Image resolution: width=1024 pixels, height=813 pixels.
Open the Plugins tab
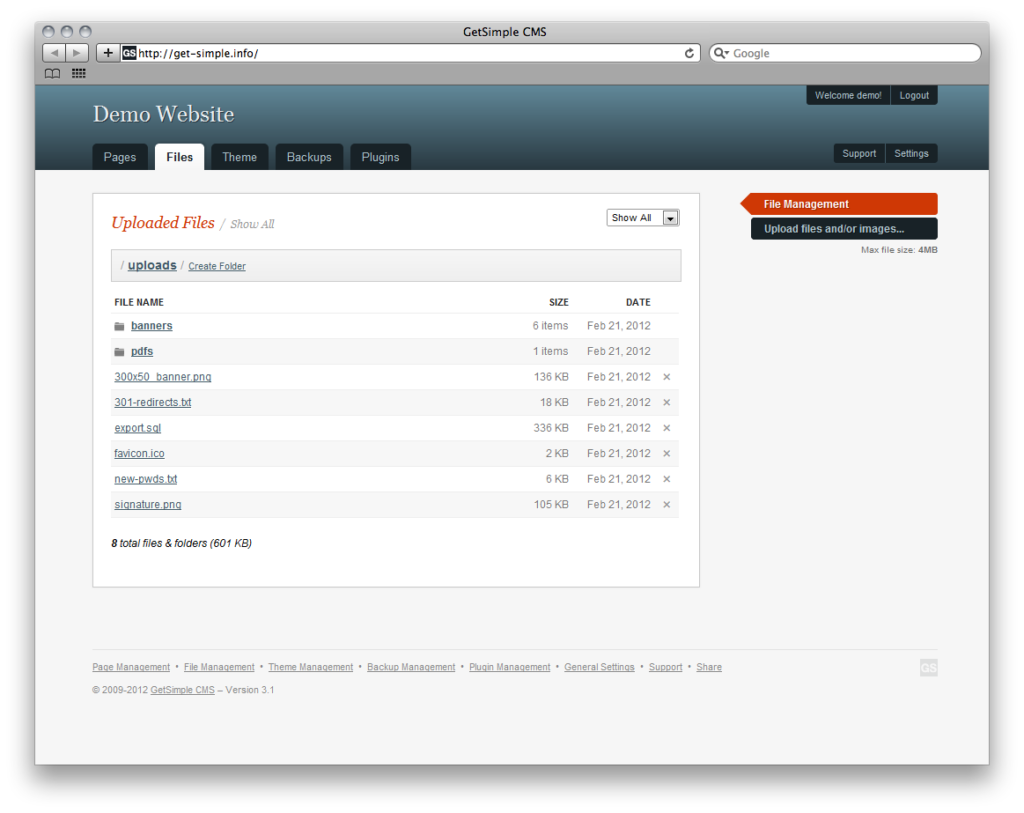(380, 157)
